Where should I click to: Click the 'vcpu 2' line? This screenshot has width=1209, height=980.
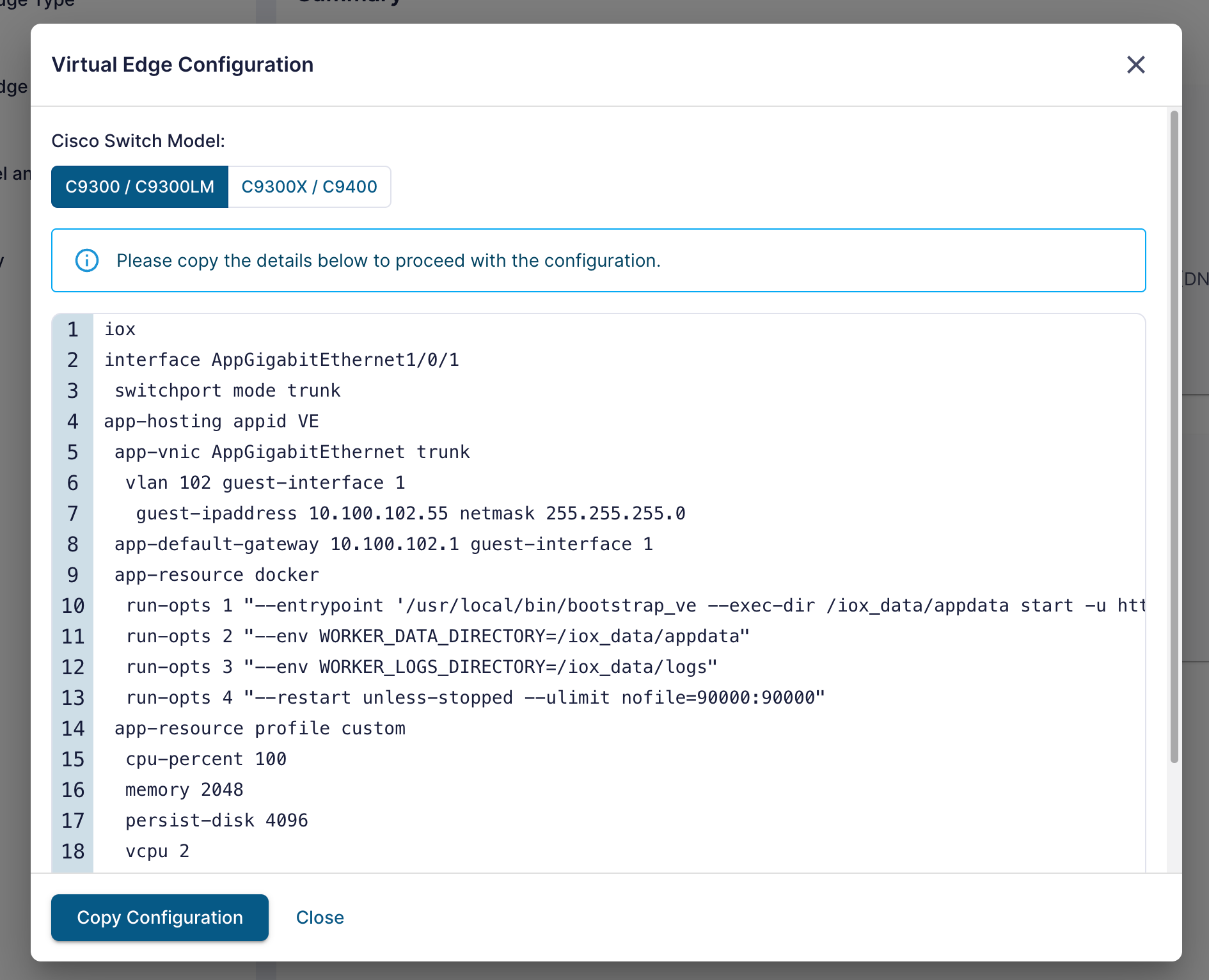click(x=157, y=851)
